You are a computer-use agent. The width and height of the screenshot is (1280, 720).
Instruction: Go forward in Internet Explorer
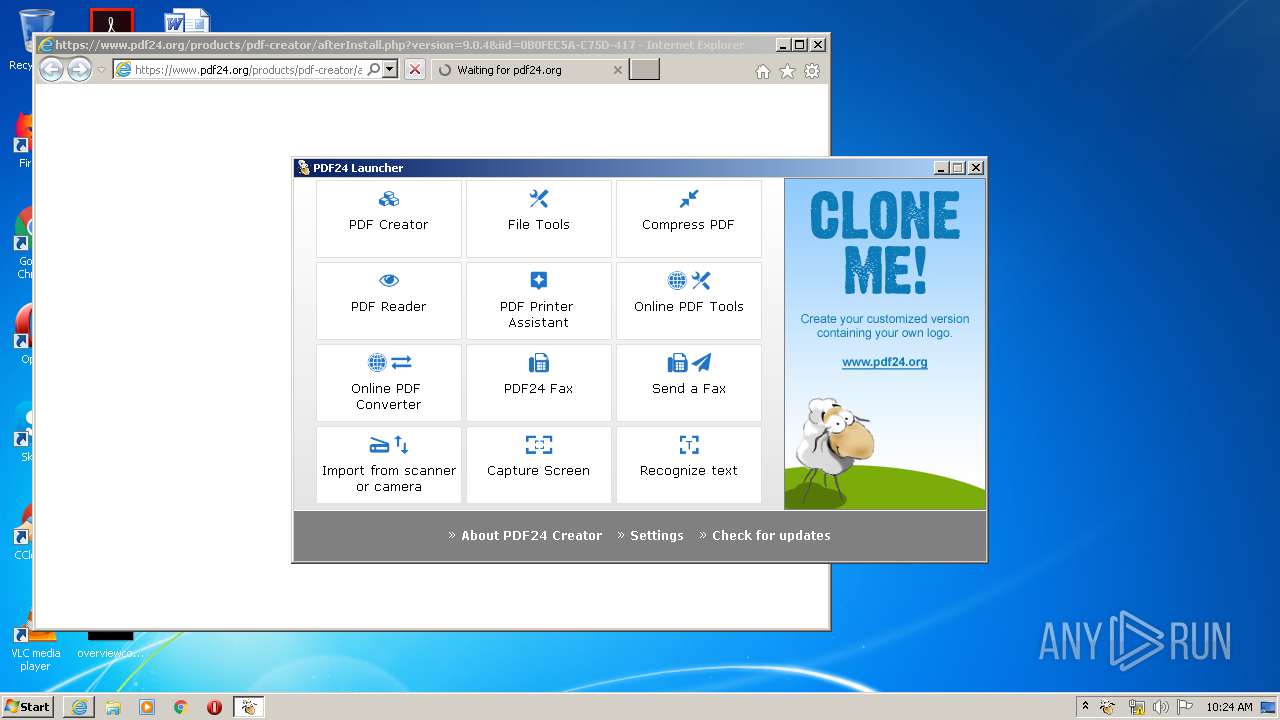[79, 69]
